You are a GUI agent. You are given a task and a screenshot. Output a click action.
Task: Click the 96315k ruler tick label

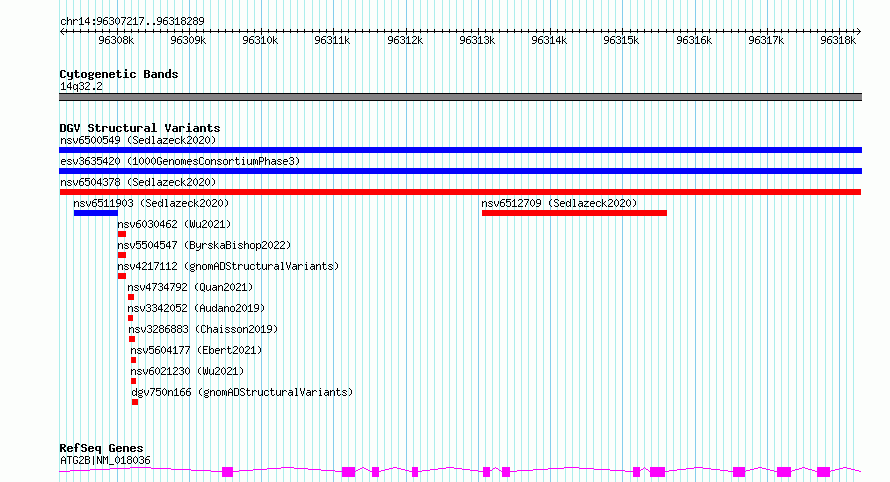pyautogui.click(x=622, y=40)
